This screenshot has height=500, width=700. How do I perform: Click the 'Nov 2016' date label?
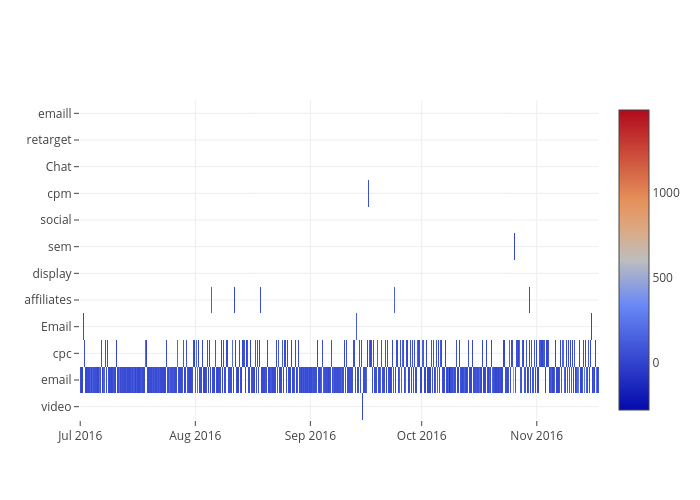537,435
